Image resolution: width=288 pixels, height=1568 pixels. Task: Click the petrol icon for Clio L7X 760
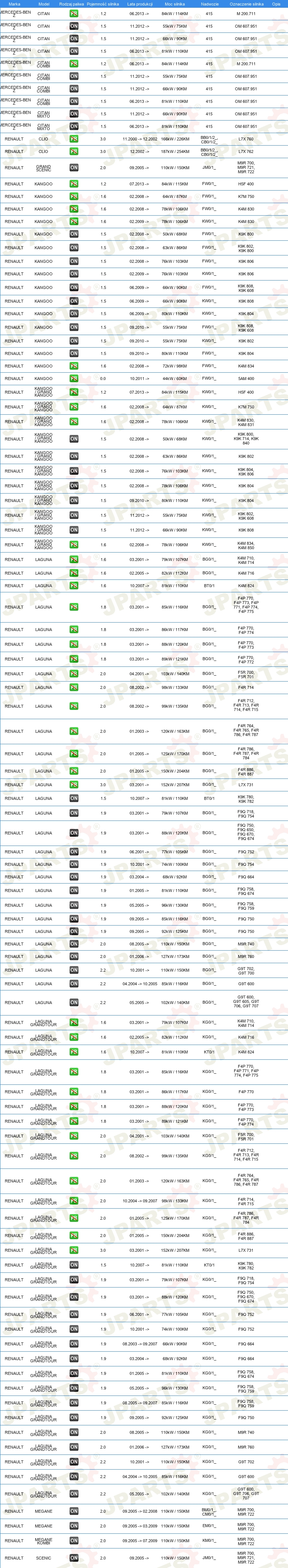(x=74, y=139)
